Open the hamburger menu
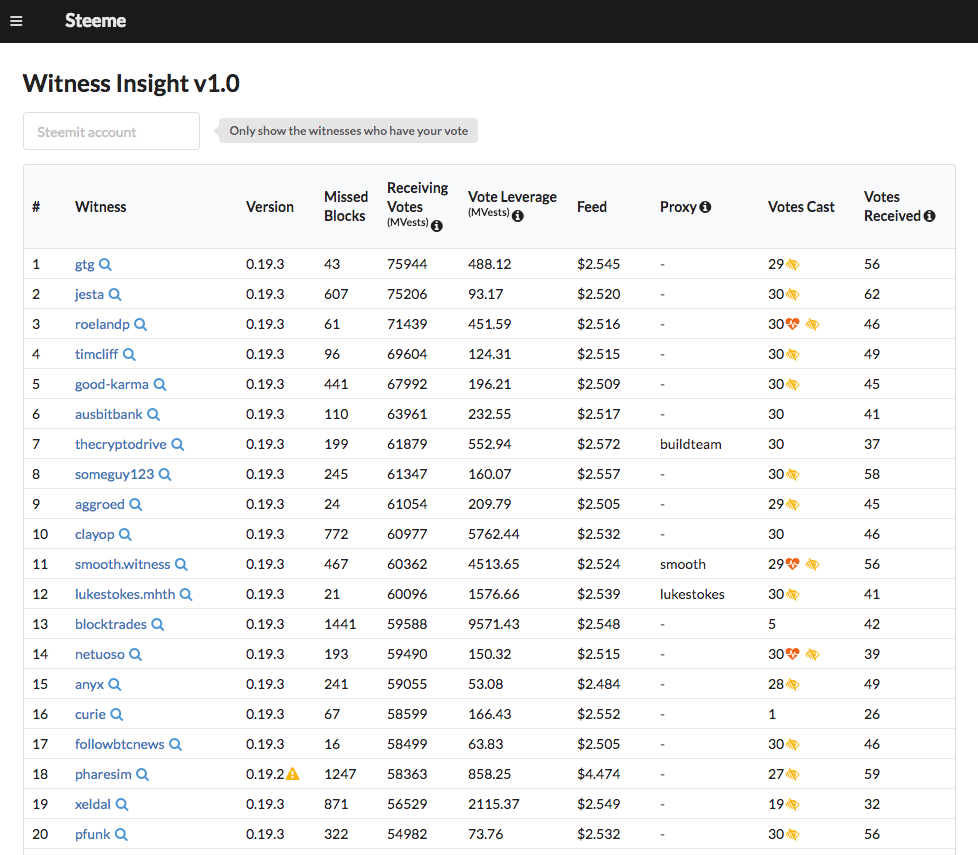The height and width of the screenshot is (855, 978). [16, 21]
